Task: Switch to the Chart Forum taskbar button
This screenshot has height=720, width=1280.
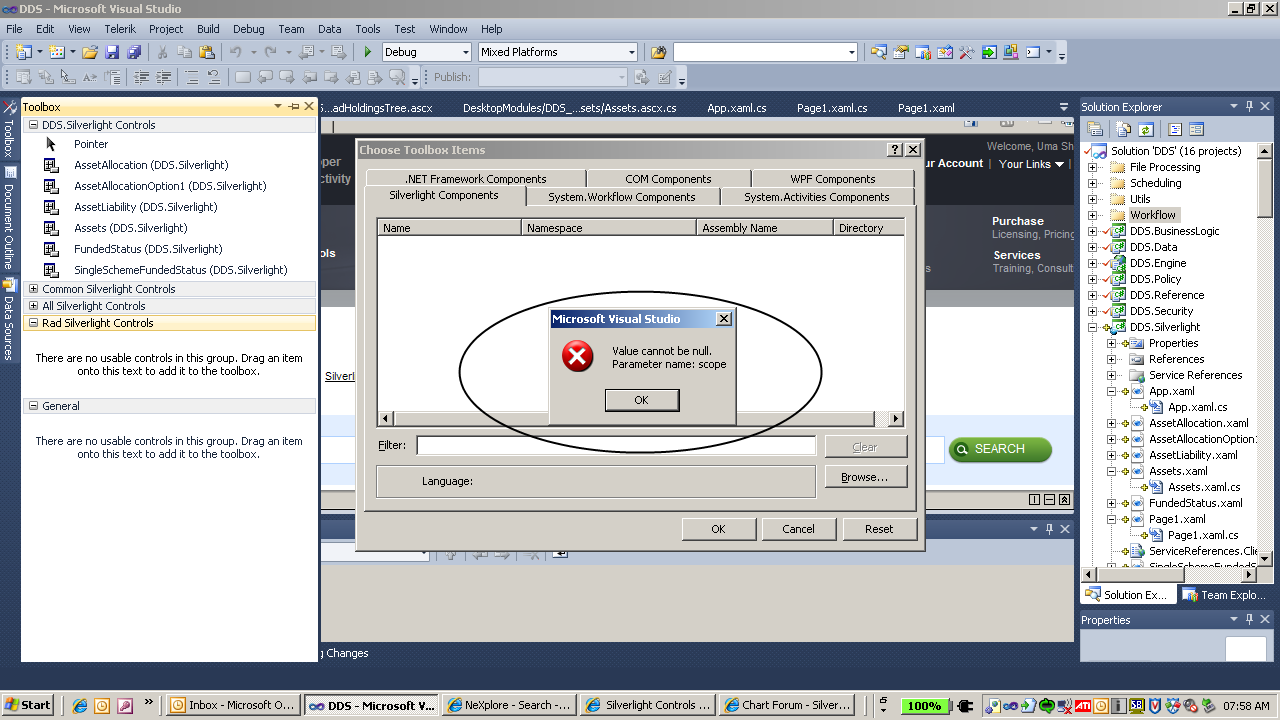Action: tap(788, 705)
